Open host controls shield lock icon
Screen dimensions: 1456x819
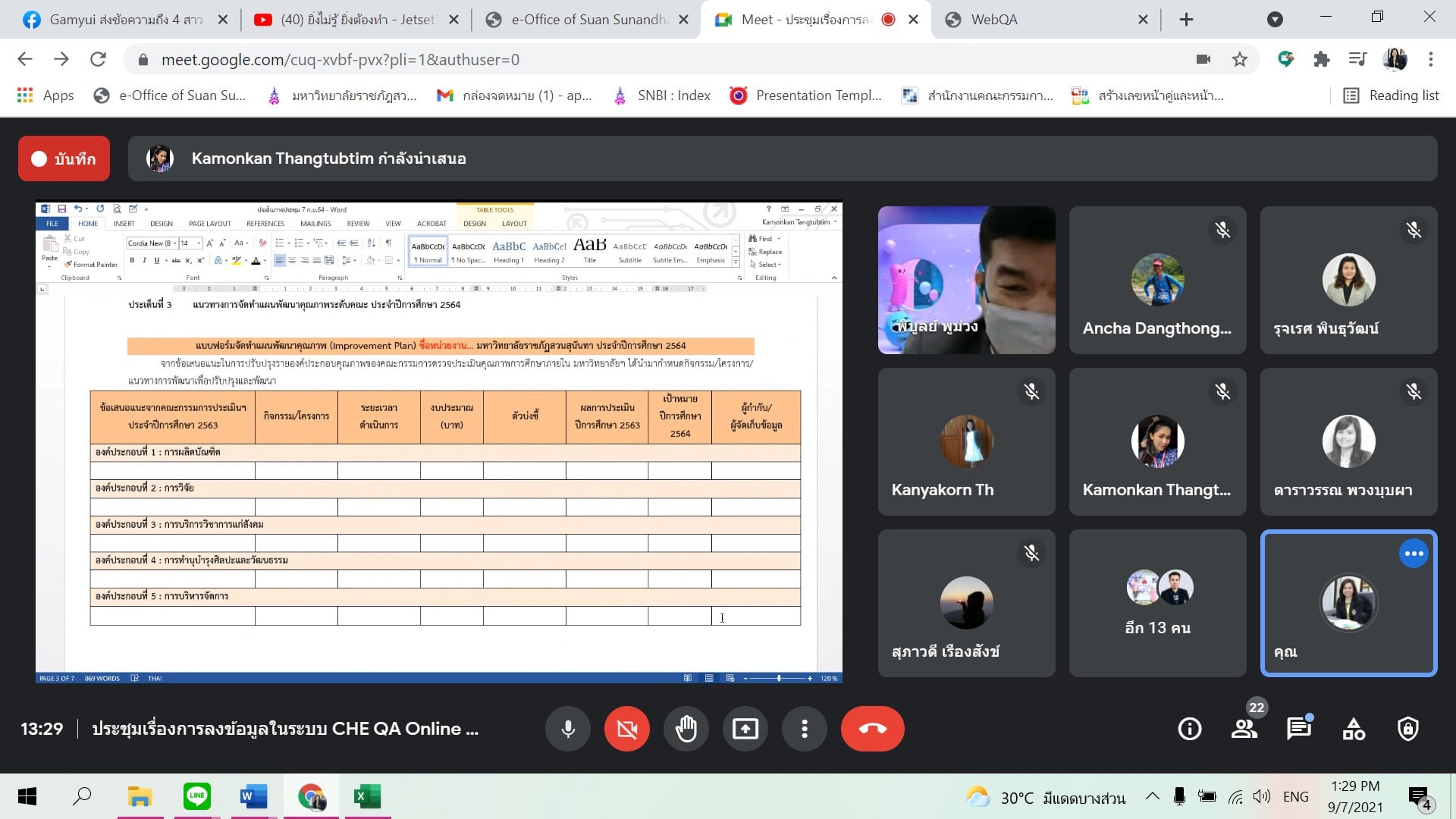point(1408,729)
